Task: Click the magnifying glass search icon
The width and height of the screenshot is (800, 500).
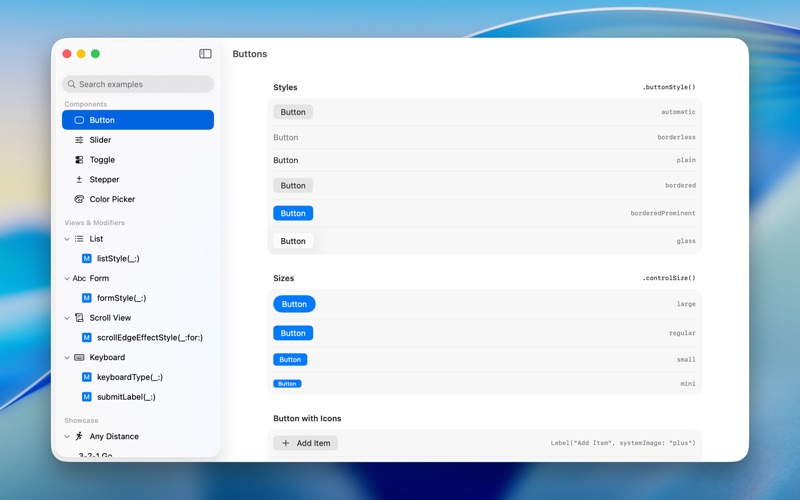Action: (71, 84)
